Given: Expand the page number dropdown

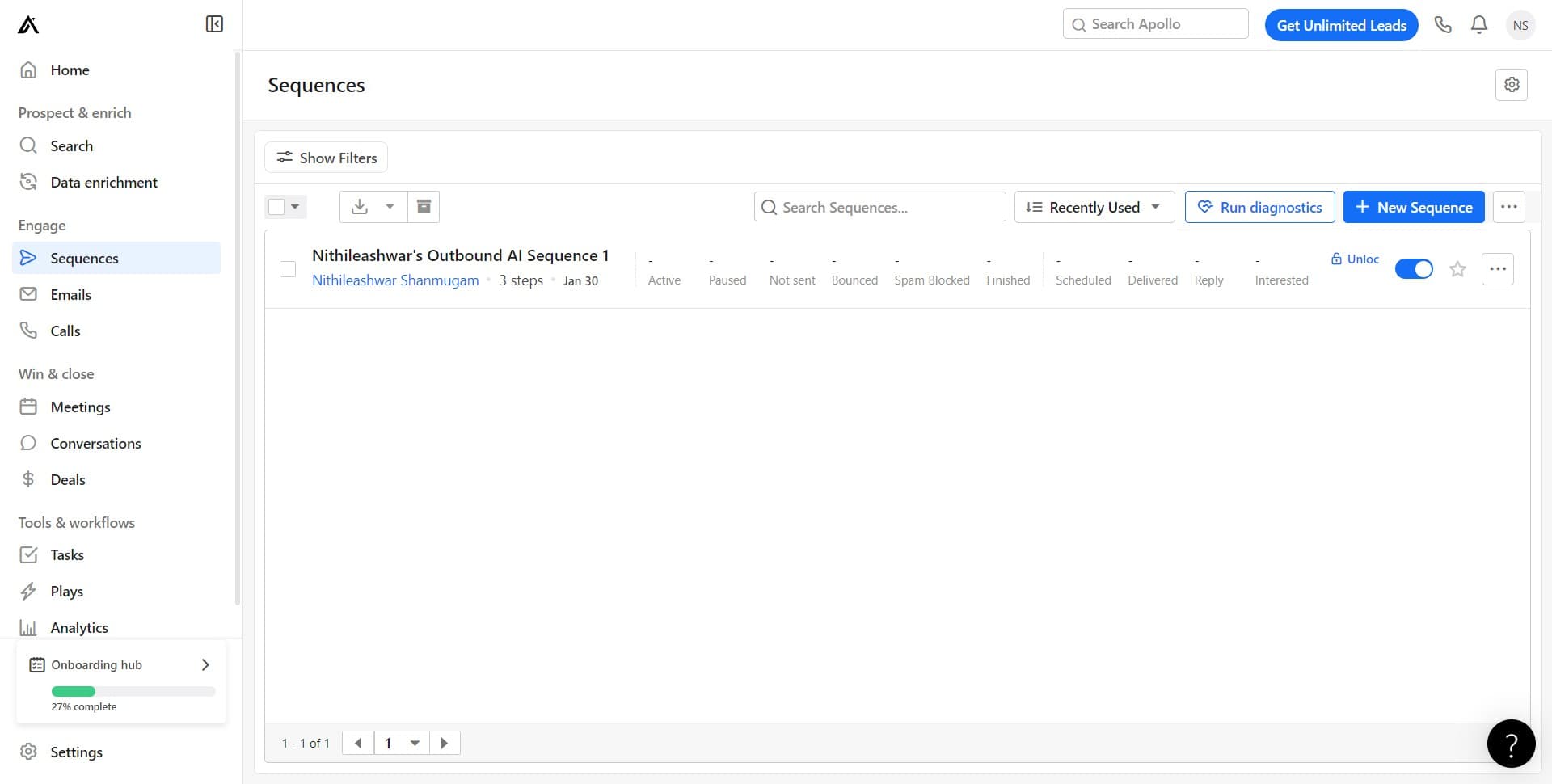Looking at the screenshot, I should 415,743.
